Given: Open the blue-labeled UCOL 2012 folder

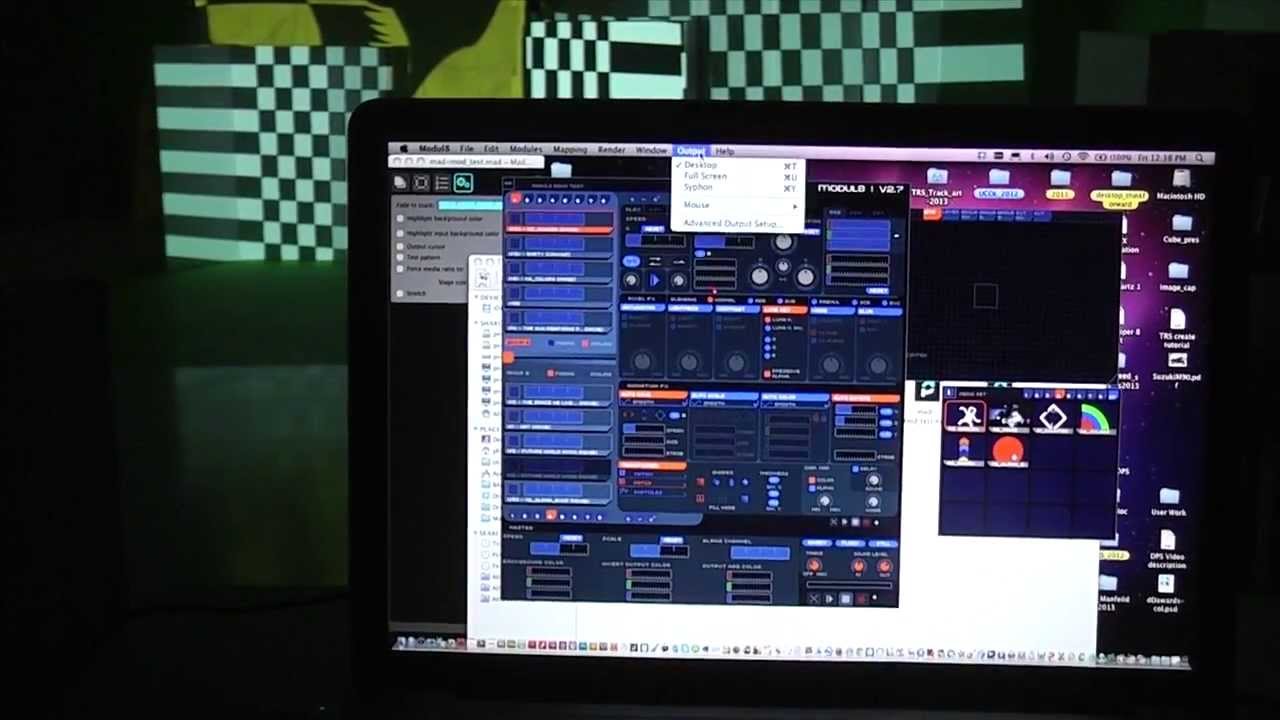Looking at the screenshot, I should click(998, 185).
